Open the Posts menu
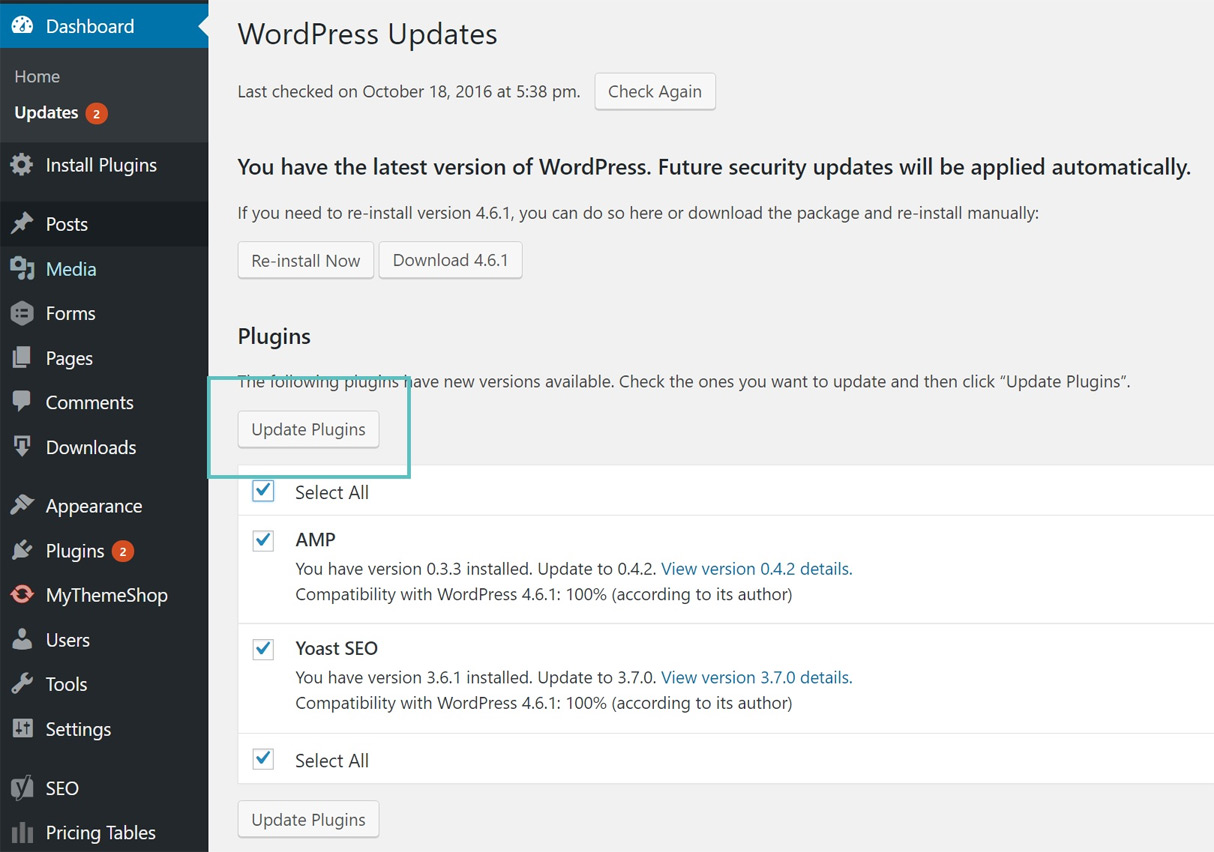 click(104, 224)
